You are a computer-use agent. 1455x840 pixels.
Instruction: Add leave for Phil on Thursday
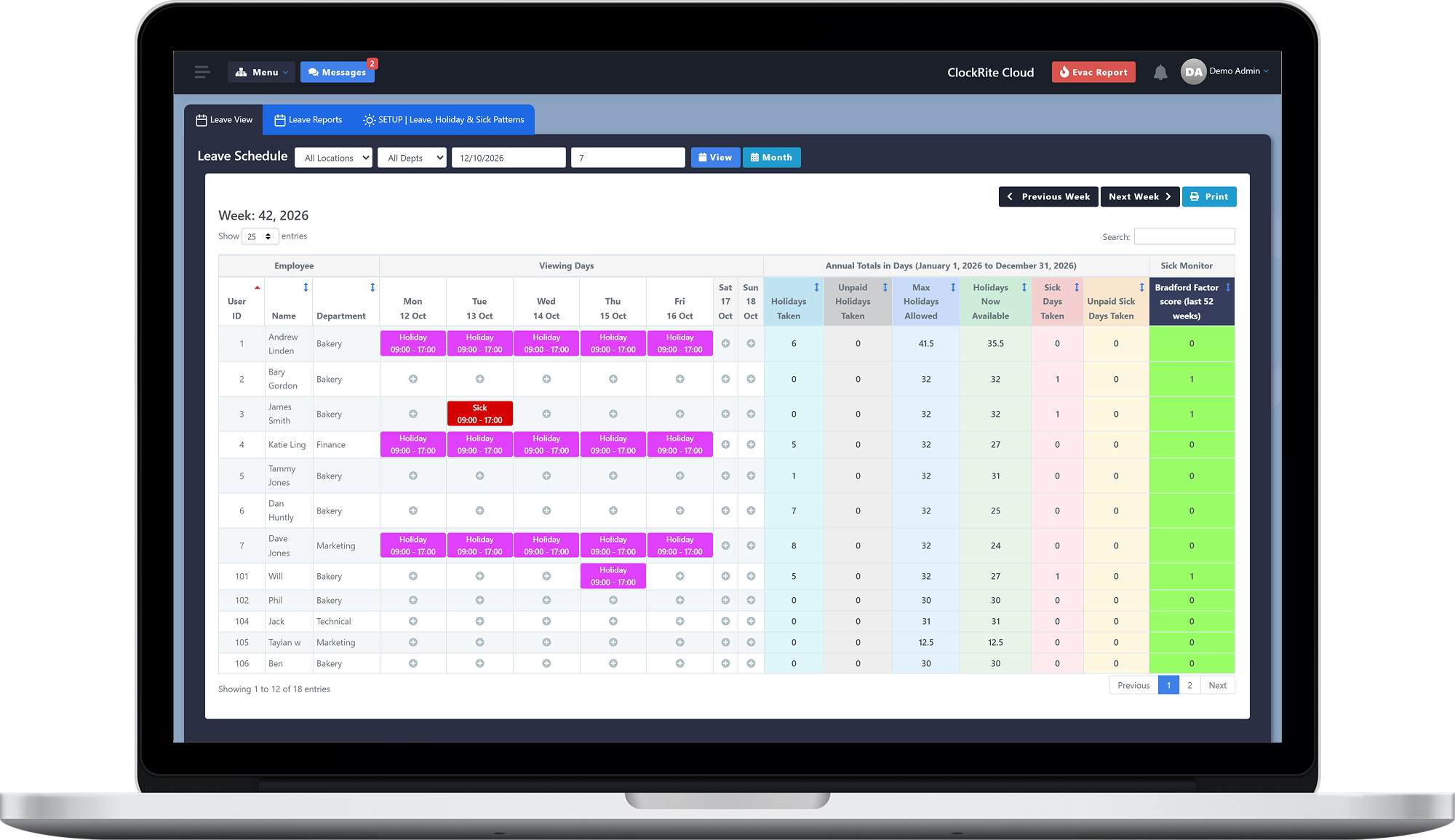[x=613, y=600]
